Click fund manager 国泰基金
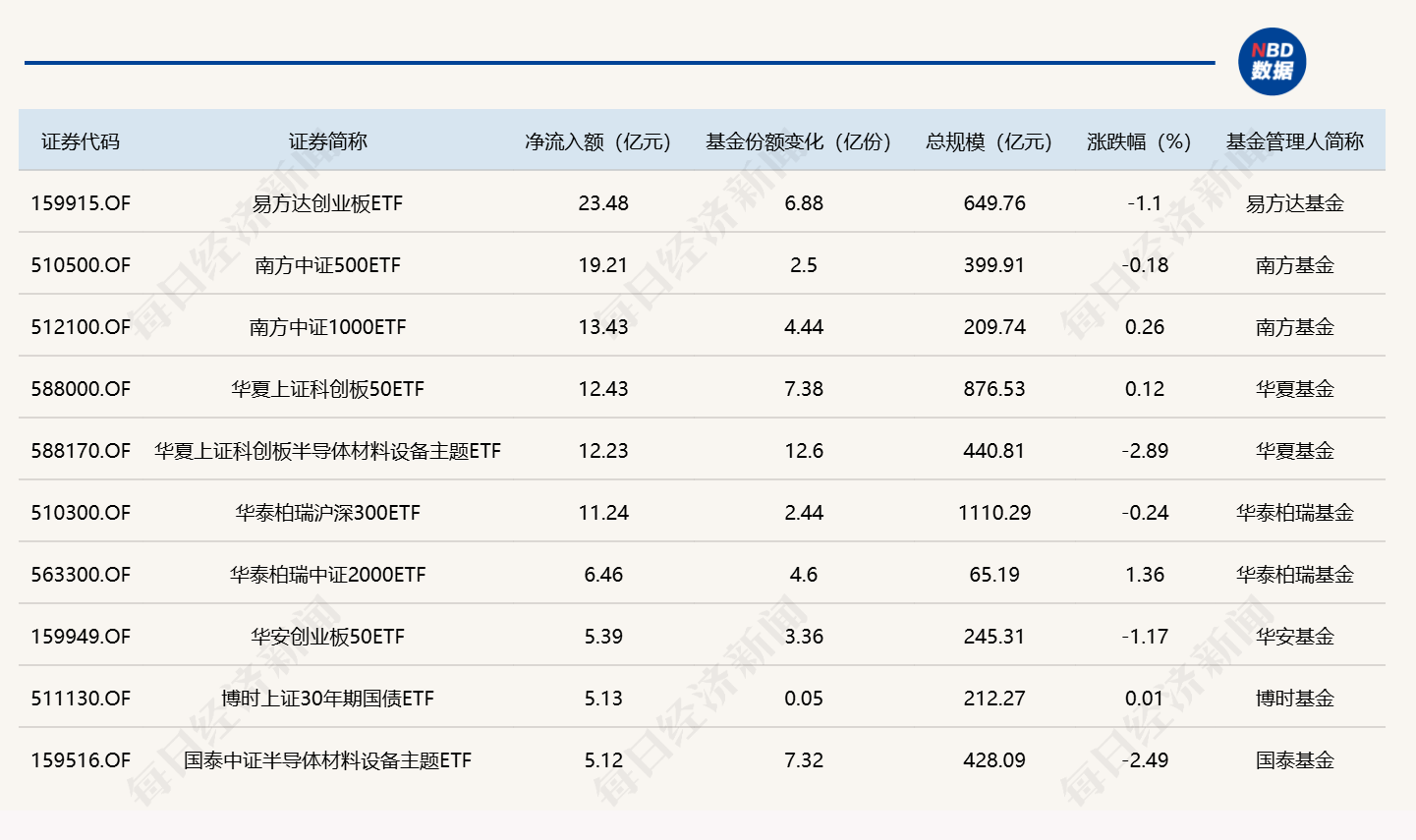The image size is (1416, 840). (1295, 760)
